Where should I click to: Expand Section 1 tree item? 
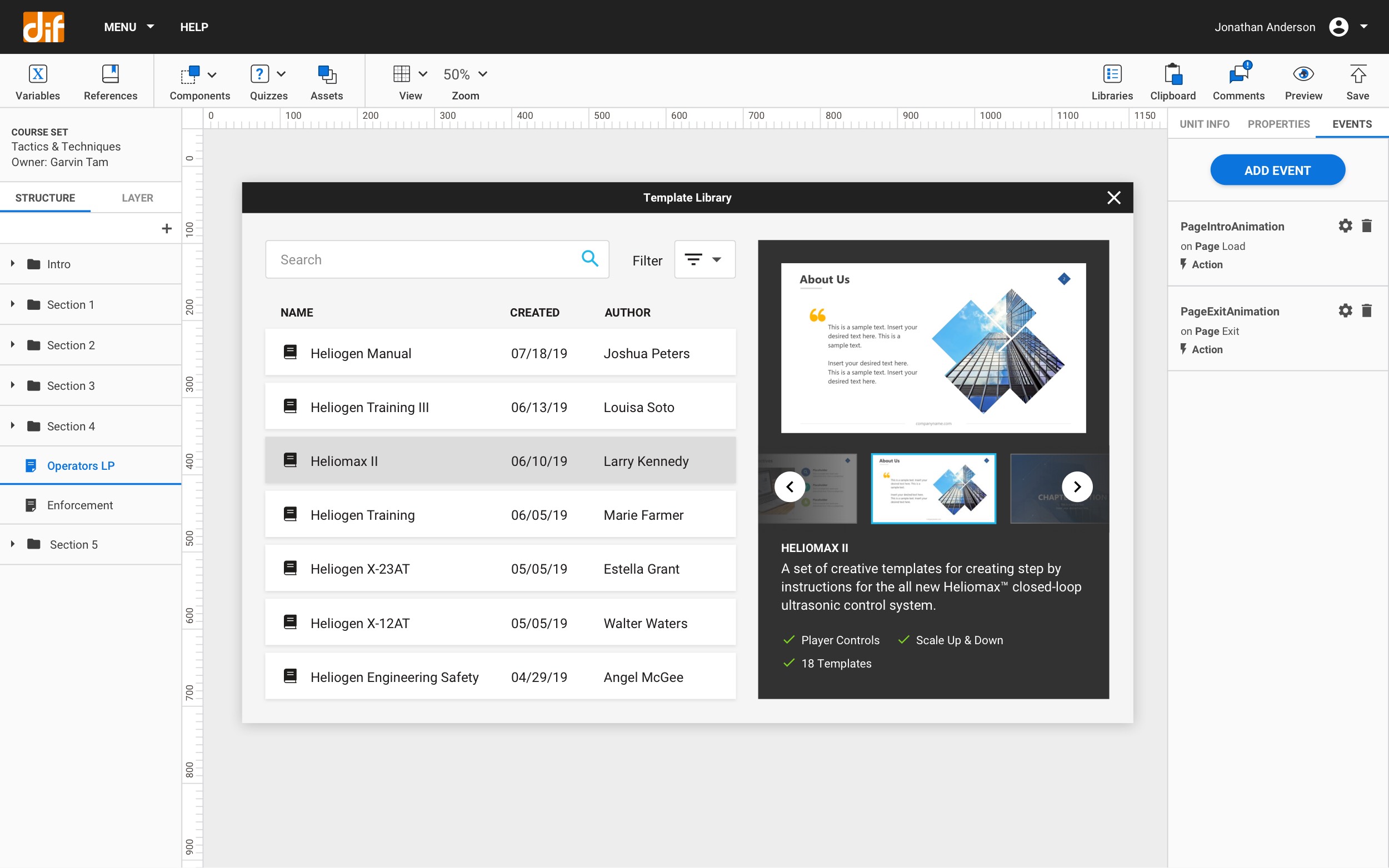[x=12, y=305]
